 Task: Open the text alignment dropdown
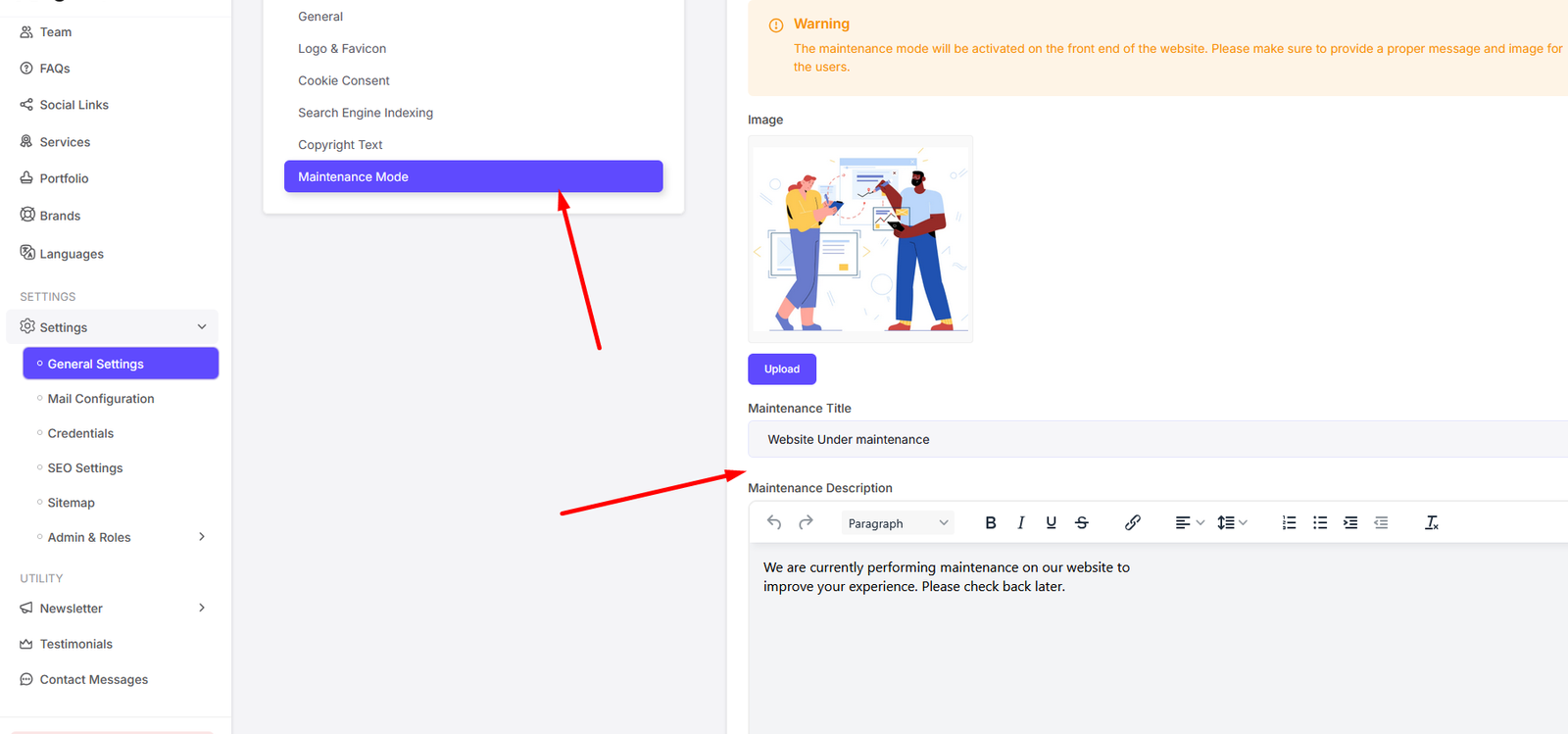(x=1189, y=523)
